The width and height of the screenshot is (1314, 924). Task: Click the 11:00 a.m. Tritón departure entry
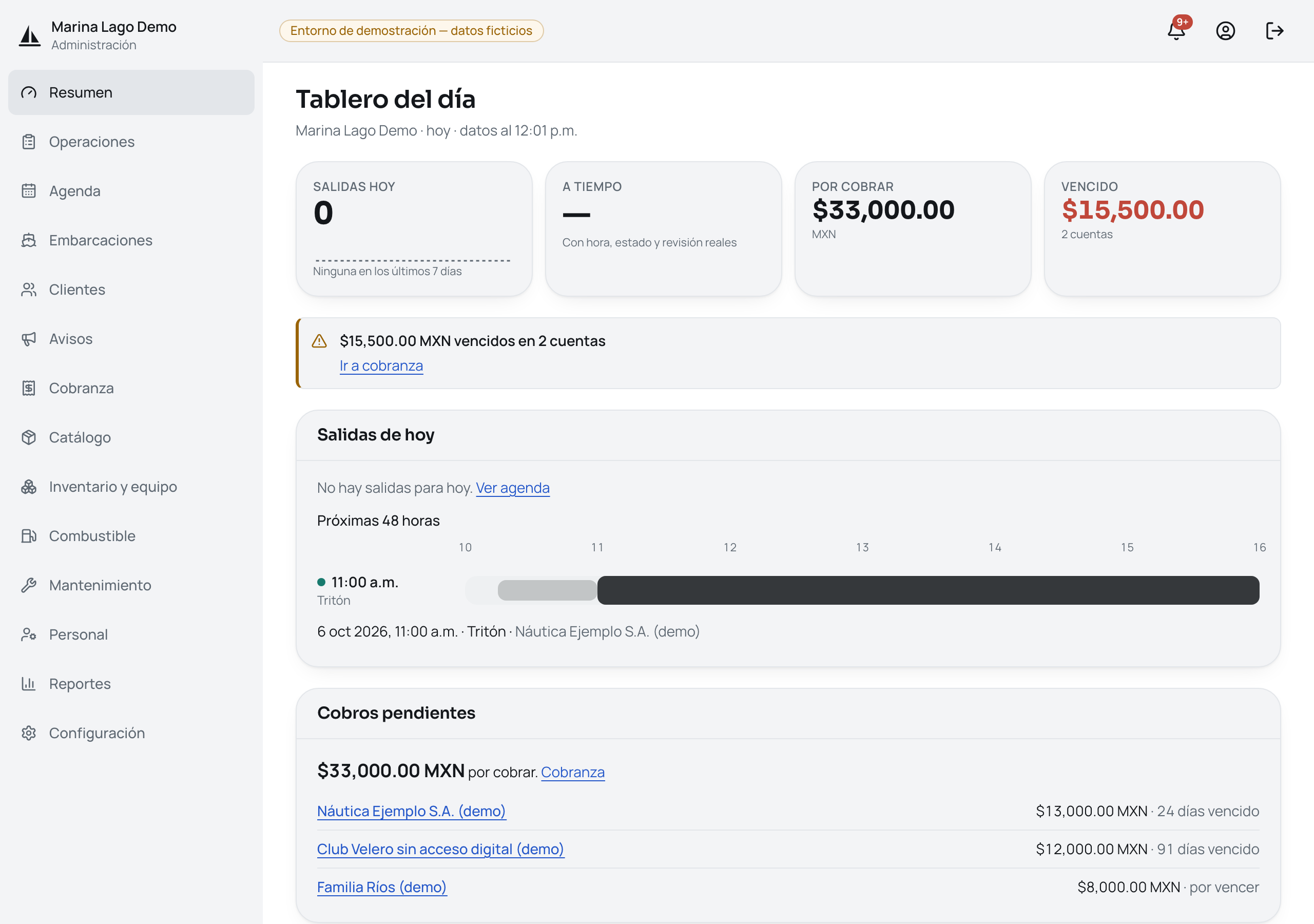pos(358,590)
